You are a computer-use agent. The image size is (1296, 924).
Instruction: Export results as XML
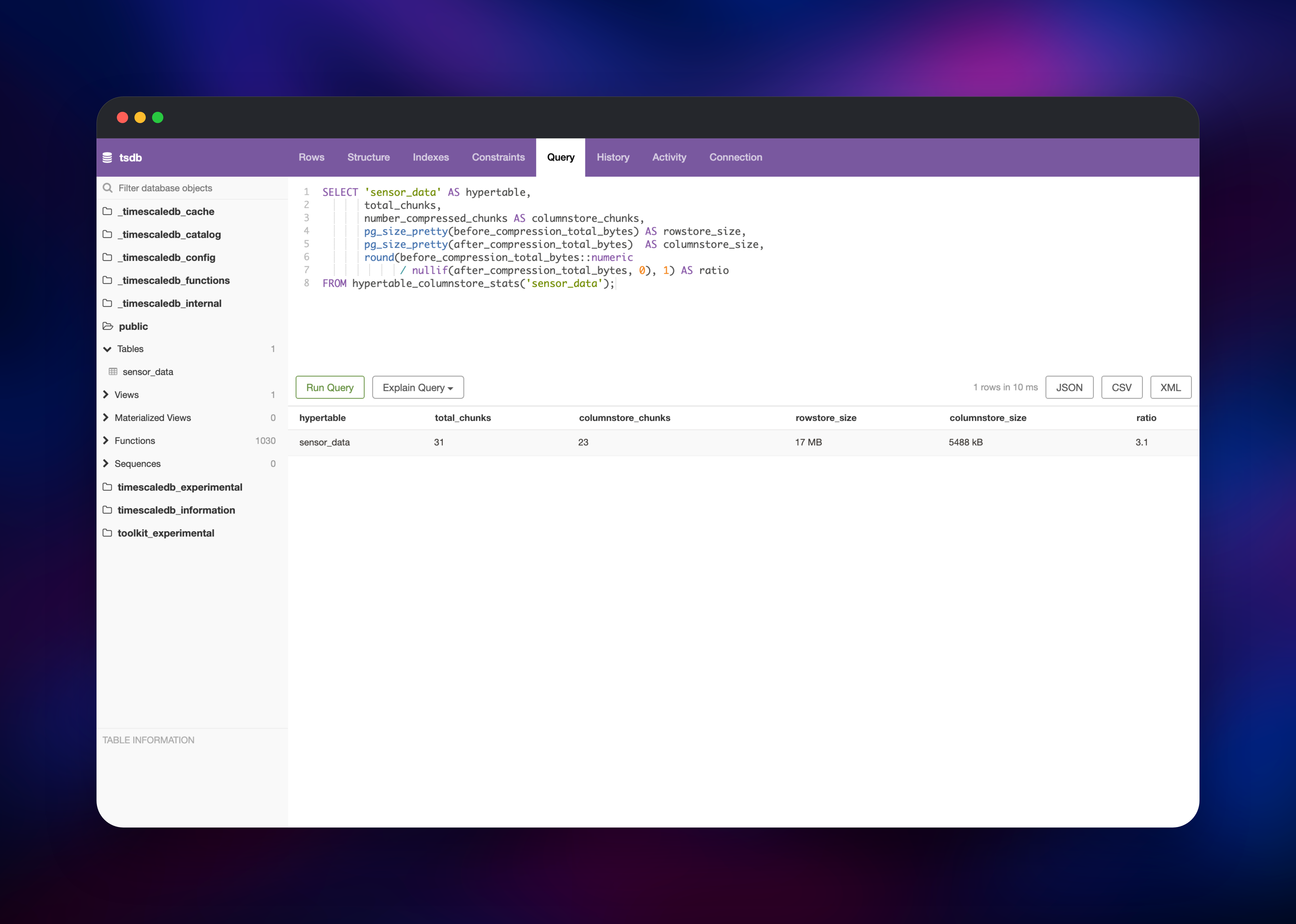pyautogui.click(x=1171, y=387)
